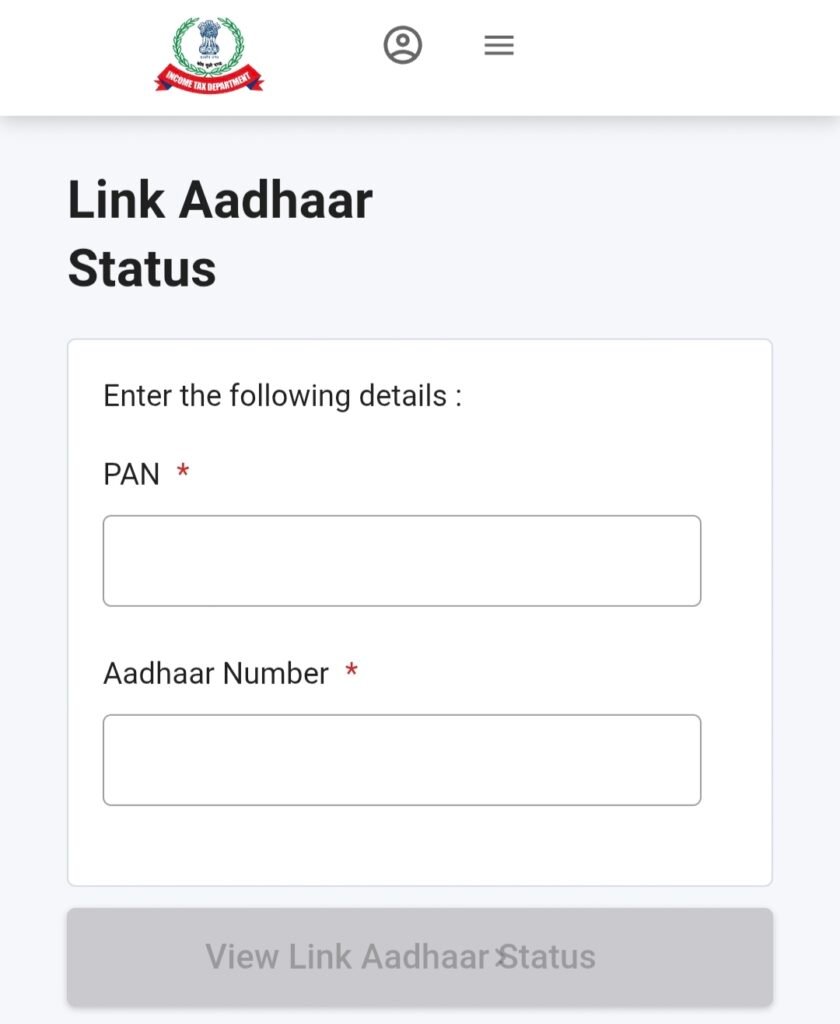Click the PAN field label

(131, 474)
